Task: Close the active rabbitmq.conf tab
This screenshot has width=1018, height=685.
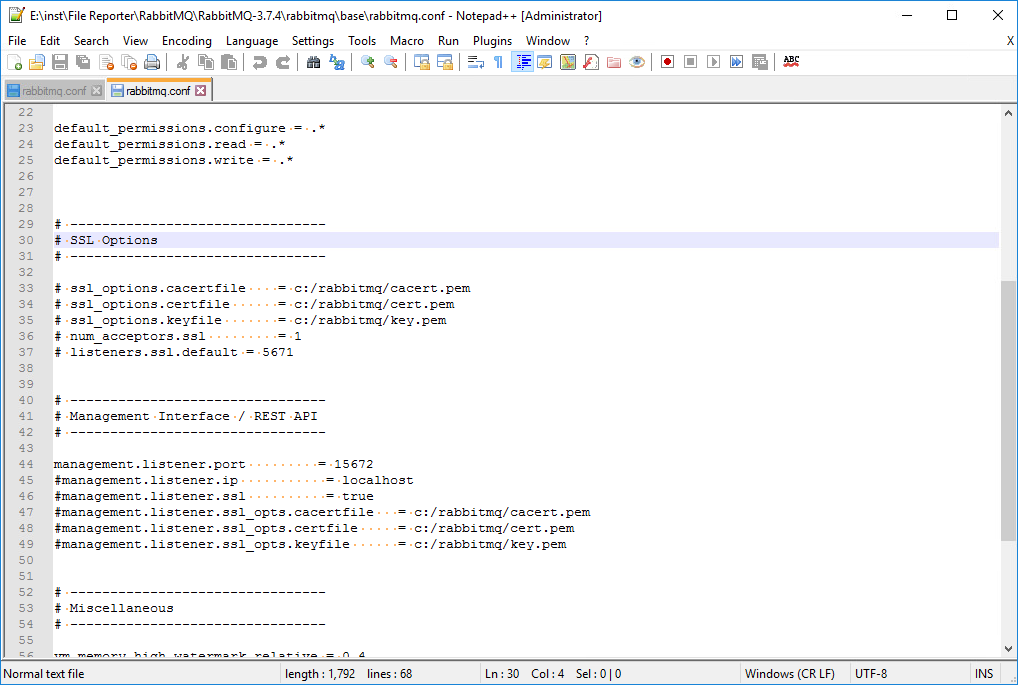Action: coord(199,89)
